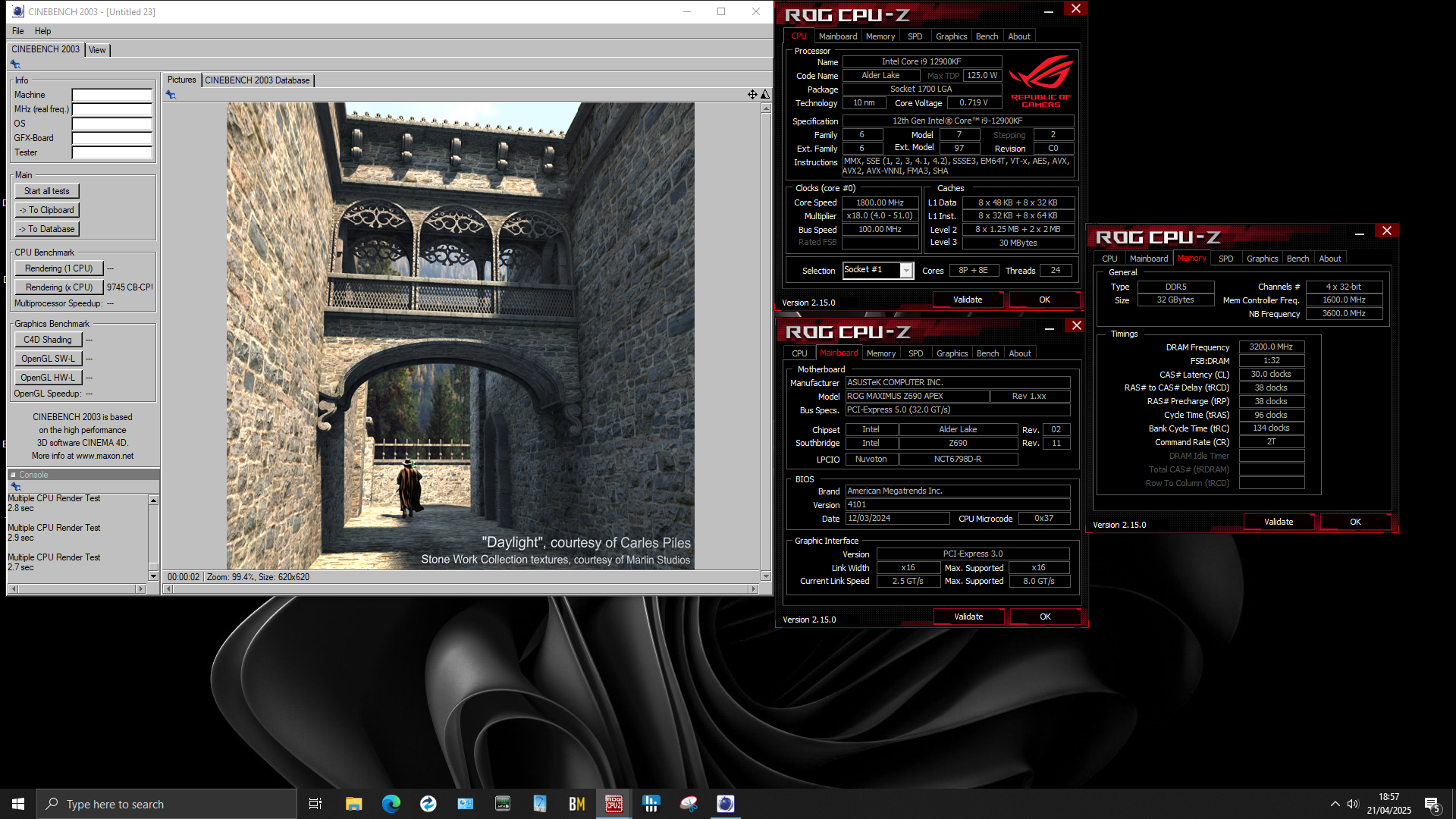Open the volume control in the system tray
The image size is (1456, 819).
pos(1353,804)
